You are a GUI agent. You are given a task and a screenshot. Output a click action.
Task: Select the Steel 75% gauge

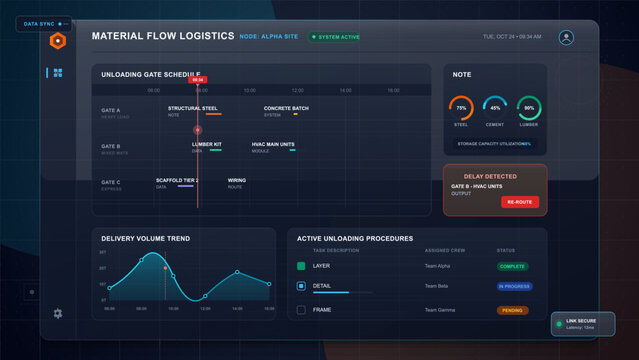[461, 108]
